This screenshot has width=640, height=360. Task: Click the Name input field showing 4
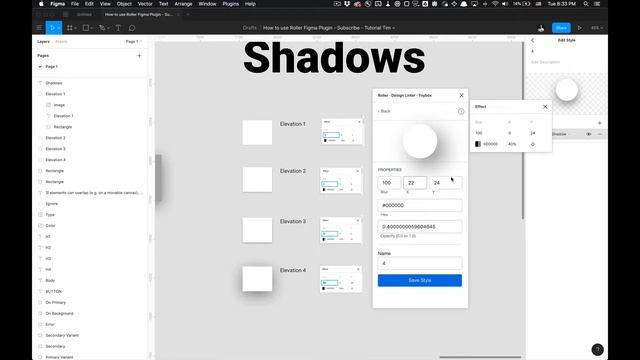[x=420, y=263]
